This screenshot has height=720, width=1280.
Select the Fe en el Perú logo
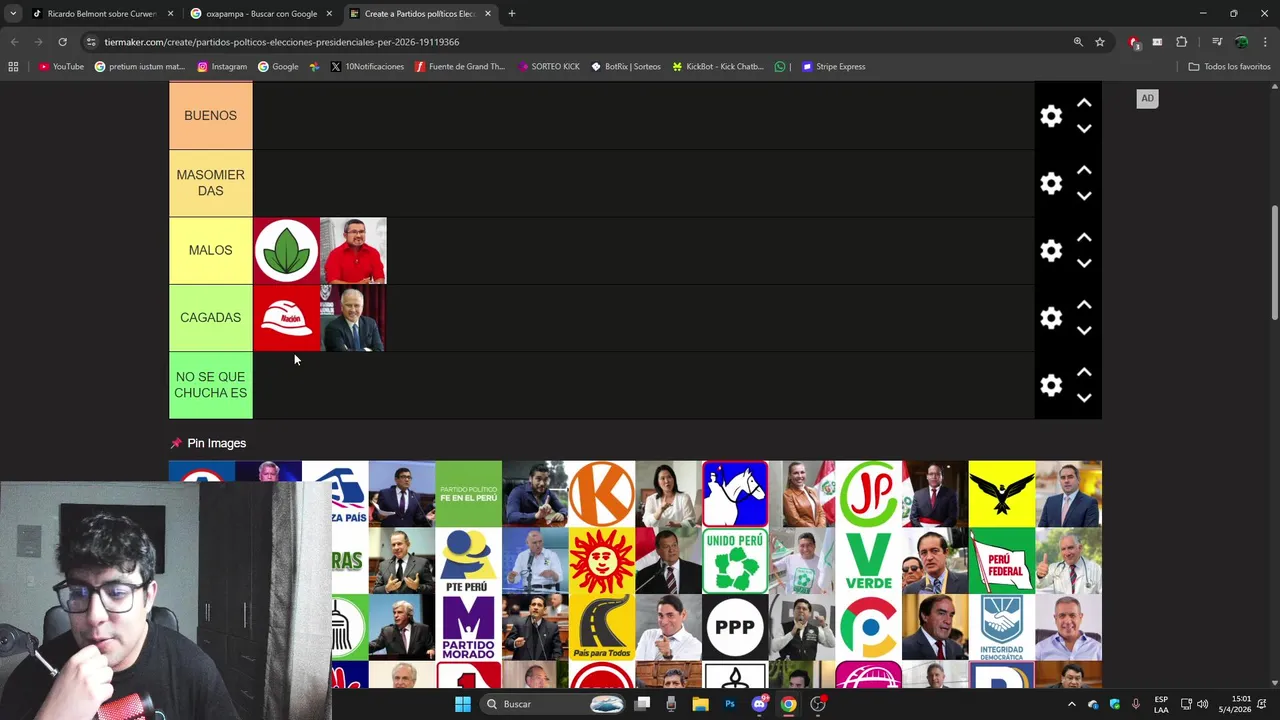click(x=468, y=494)
